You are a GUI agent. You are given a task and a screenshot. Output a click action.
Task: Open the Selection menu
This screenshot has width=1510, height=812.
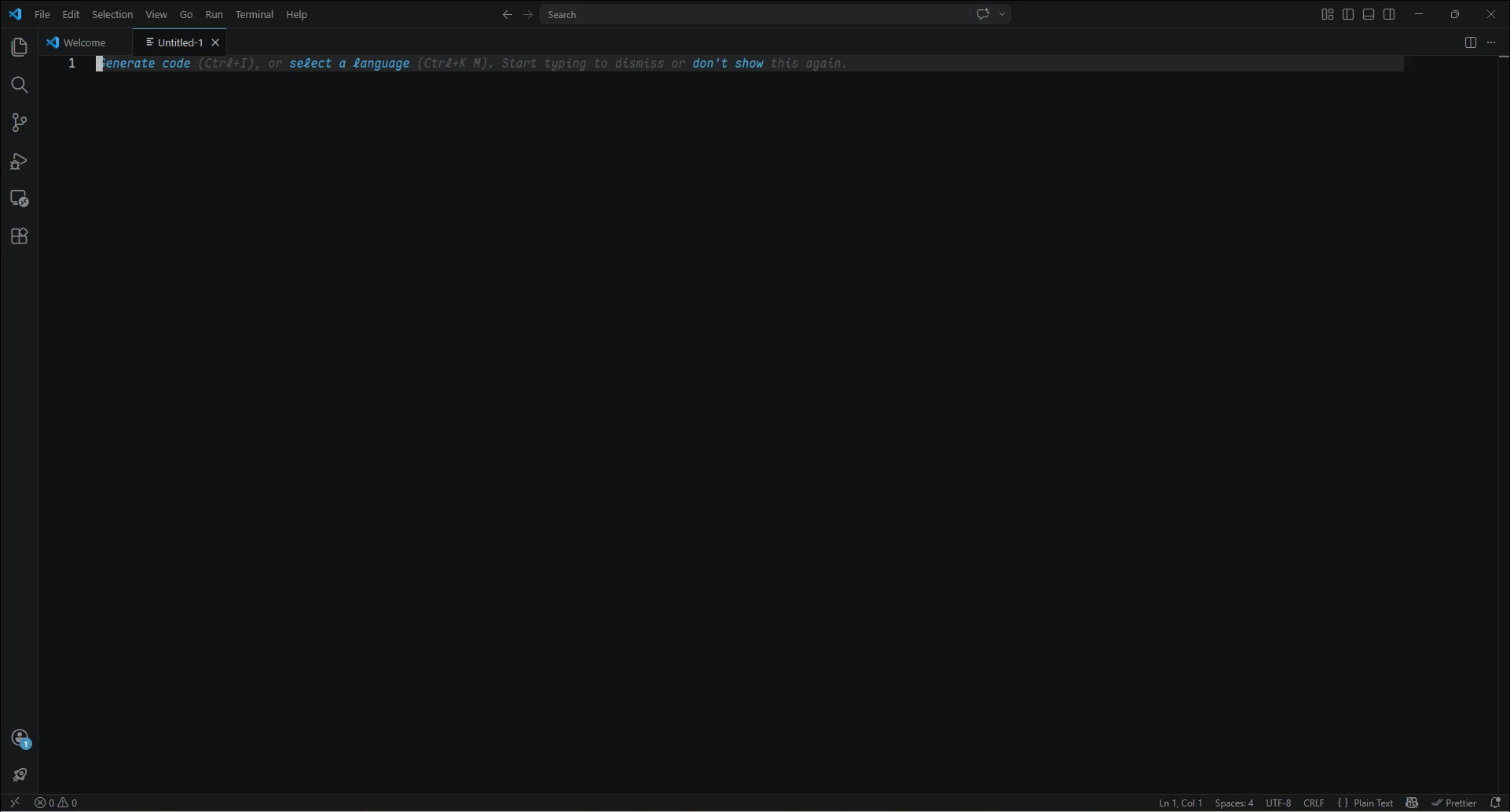112,14
